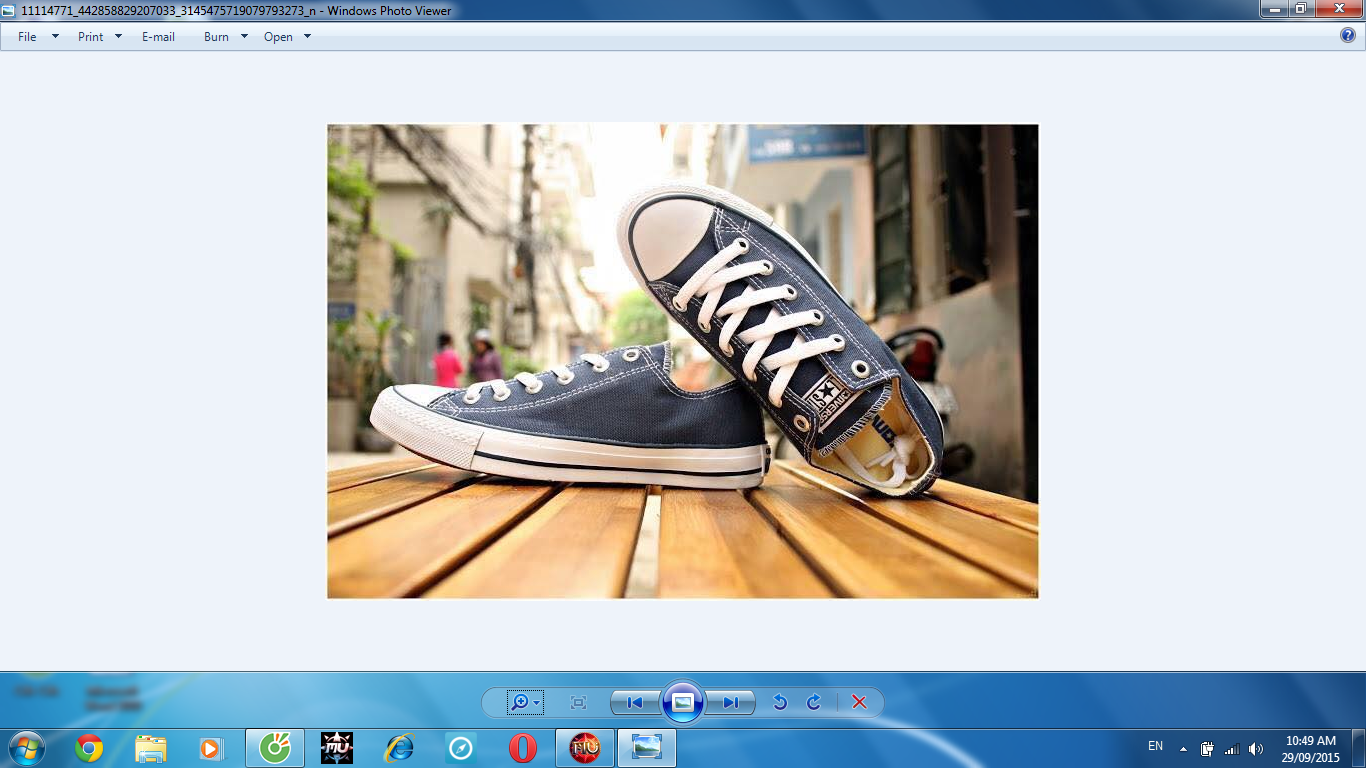The height and width of the screenshot is (768, 1366).
Task: Open the Open menu
Action: point(278,36)
